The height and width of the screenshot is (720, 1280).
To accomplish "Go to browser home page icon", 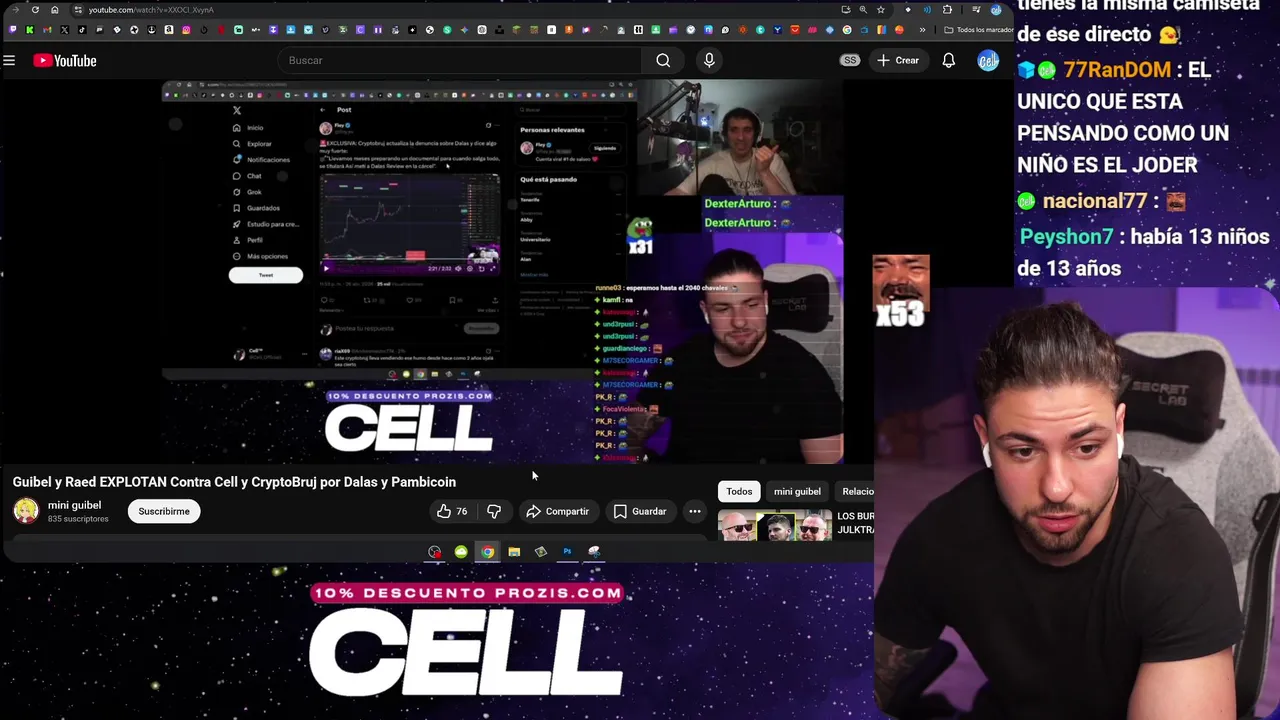I will pyautogui.click(x=54, y=10).
